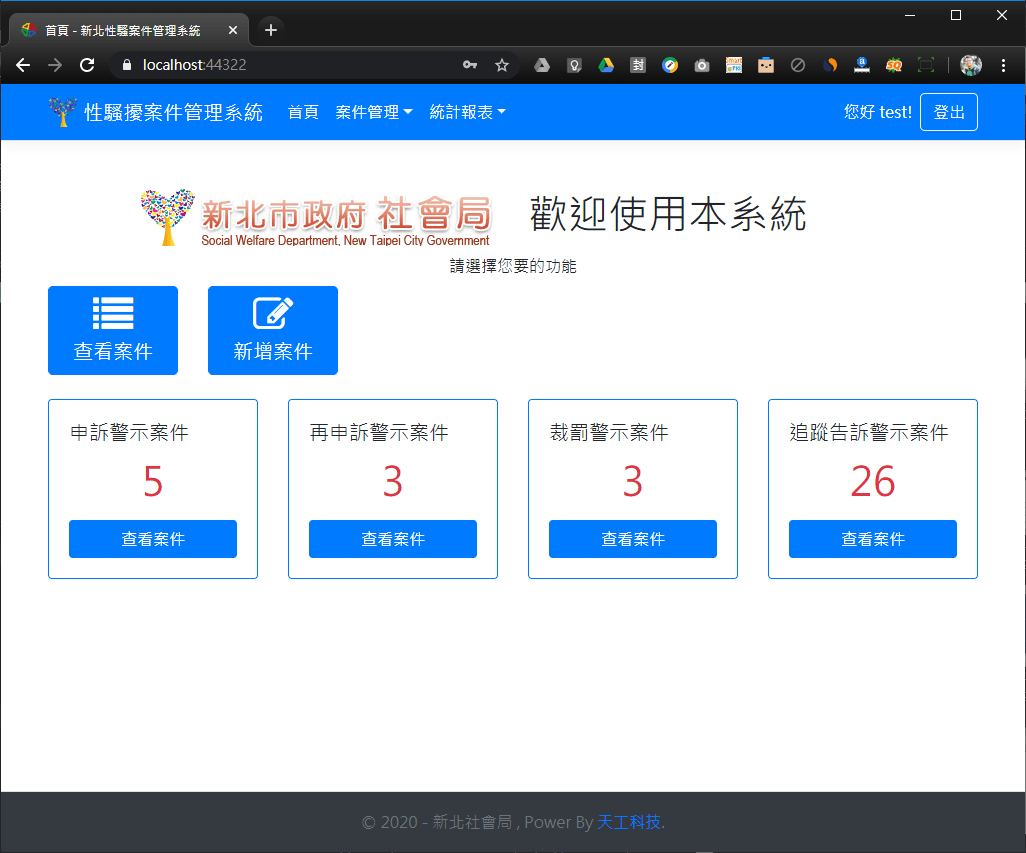Select the 首頁 - 新北性騷案件管理系統 tab
The image size is (1026, 853).
(130, 30)
